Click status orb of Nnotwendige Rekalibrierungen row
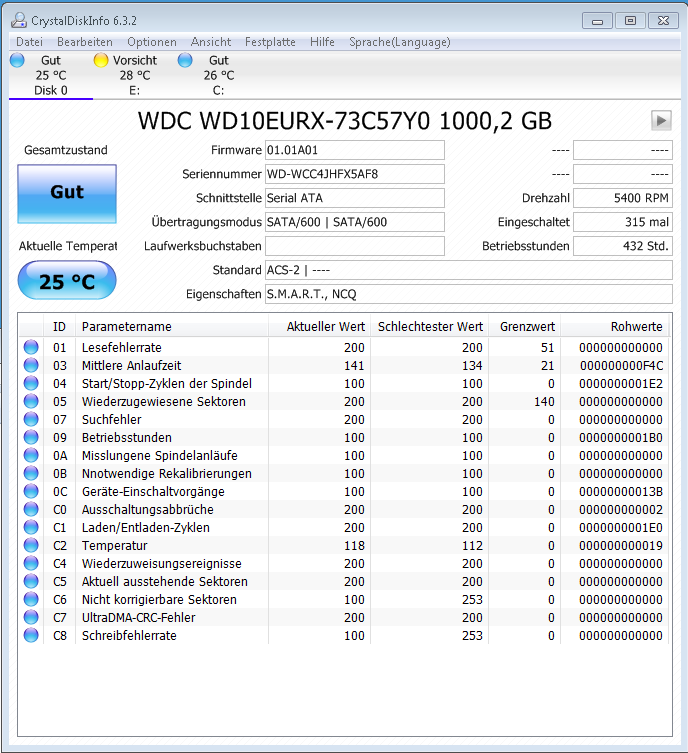 coord(31,474)
